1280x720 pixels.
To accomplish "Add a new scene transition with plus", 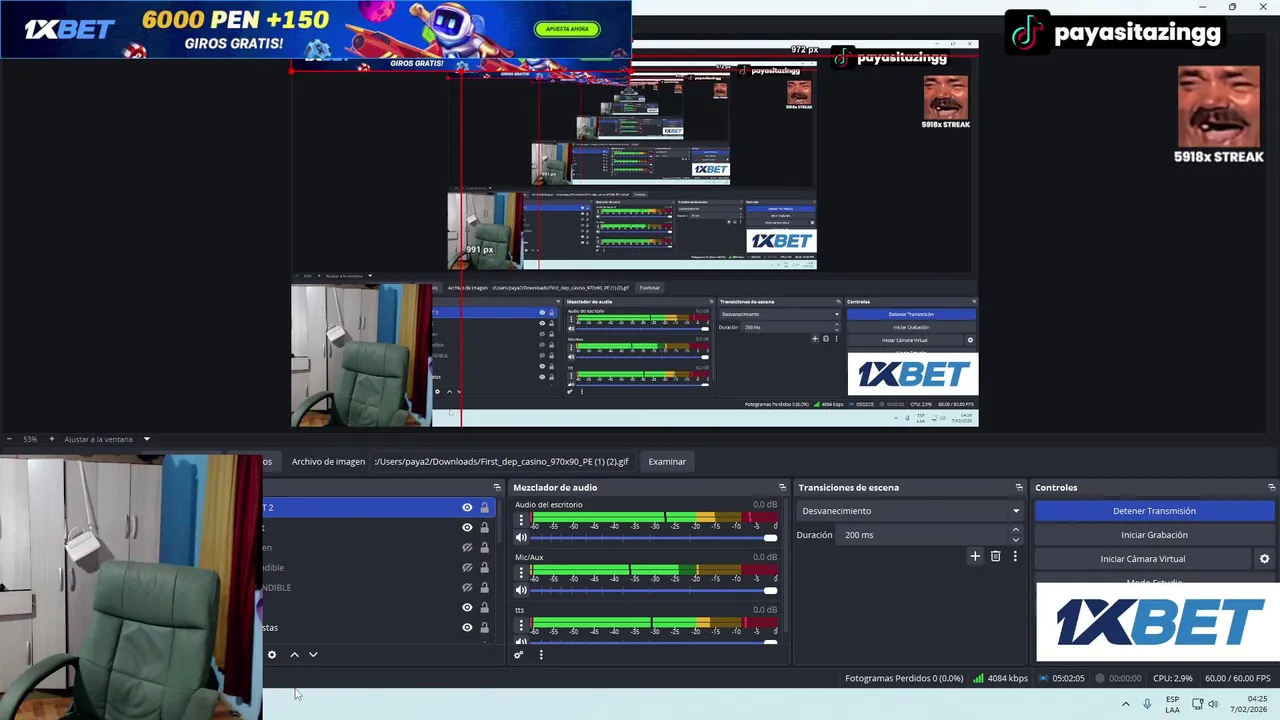I will pos(975,556).
